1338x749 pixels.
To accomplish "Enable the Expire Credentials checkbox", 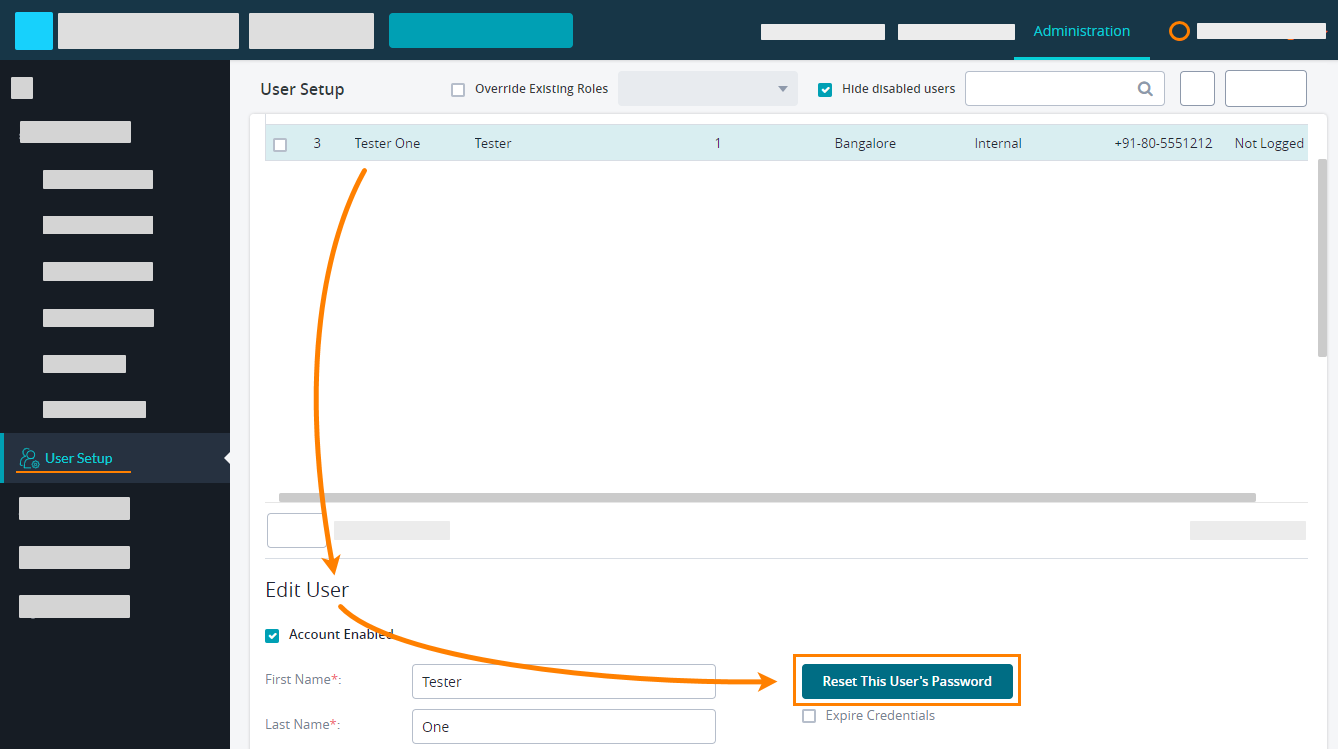I will coord(809,716).
